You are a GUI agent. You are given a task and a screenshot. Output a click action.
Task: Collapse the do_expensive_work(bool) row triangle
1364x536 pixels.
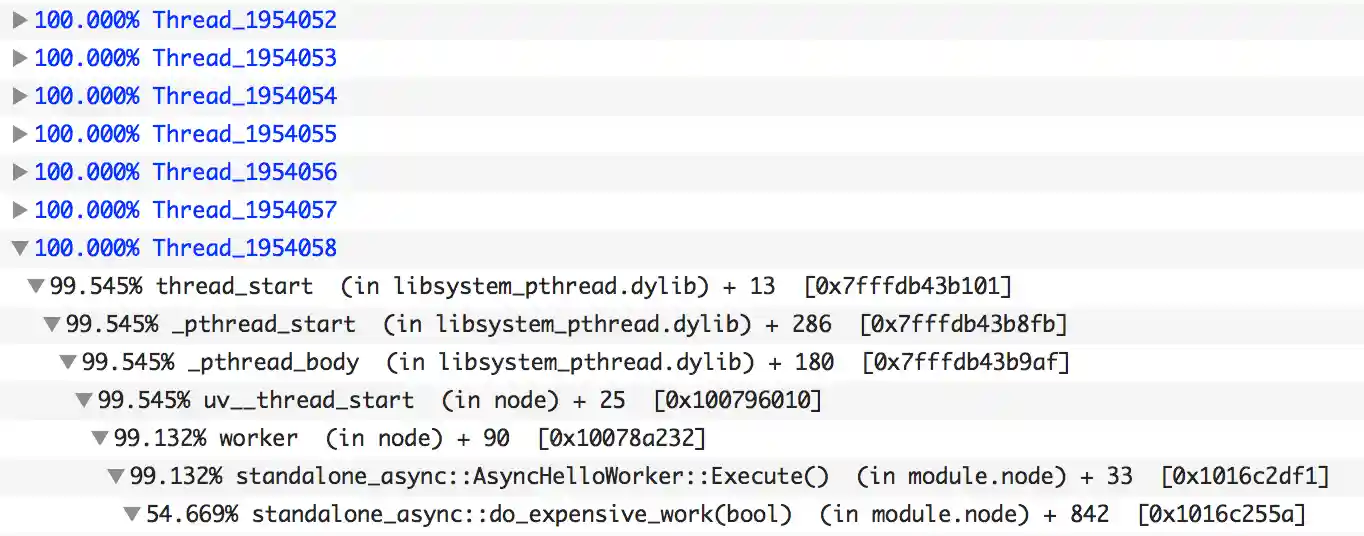tap(131, 515)
